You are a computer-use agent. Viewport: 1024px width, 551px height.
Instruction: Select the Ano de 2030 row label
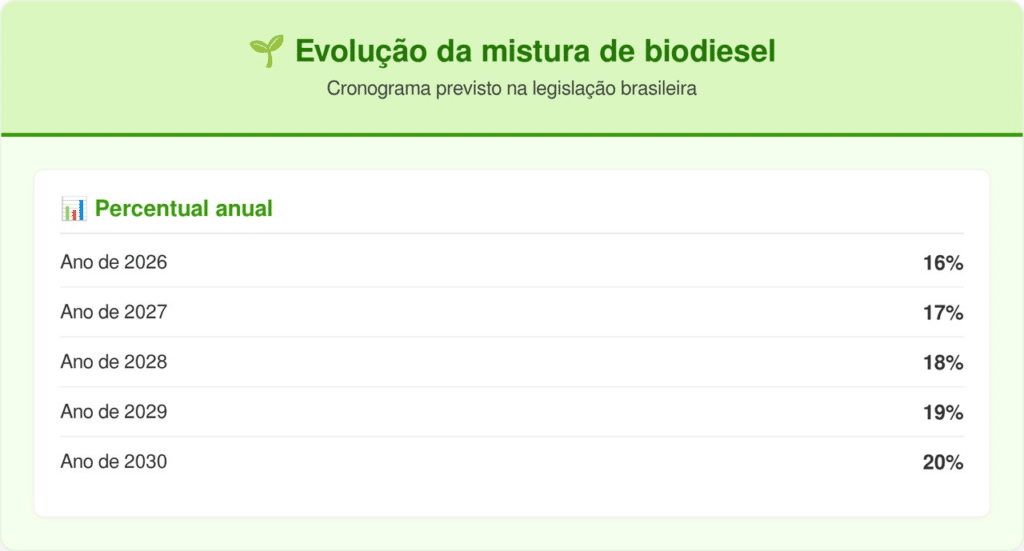114,462
